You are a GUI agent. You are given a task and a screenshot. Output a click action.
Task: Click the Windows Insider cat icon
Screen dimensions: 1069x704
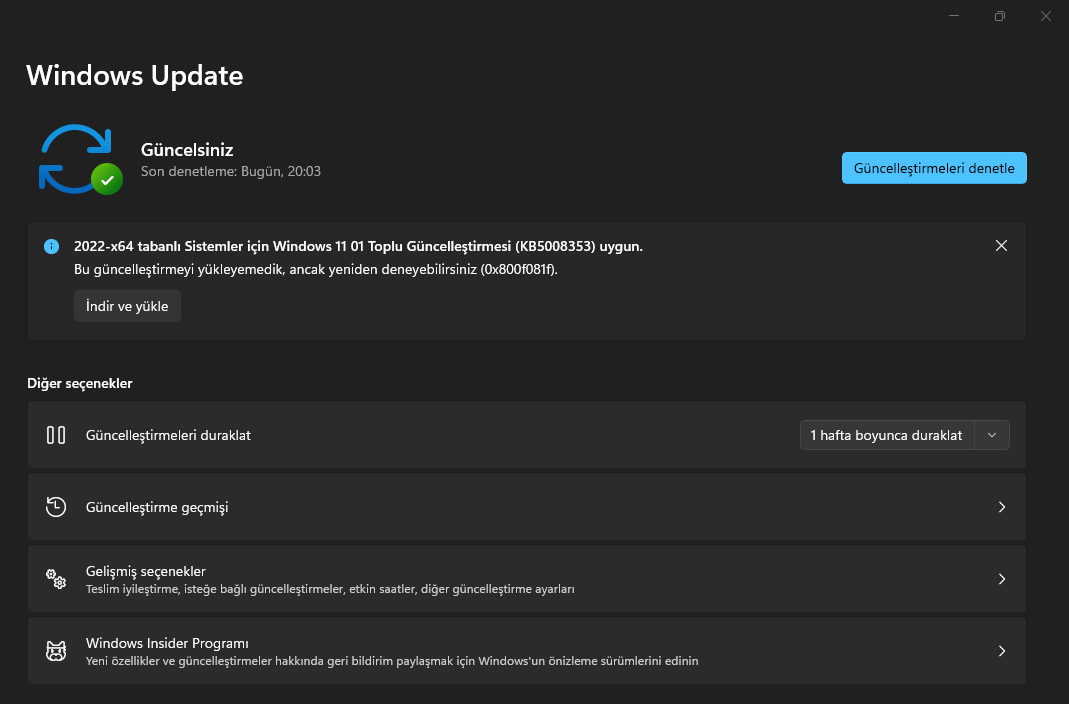[56, 651]
